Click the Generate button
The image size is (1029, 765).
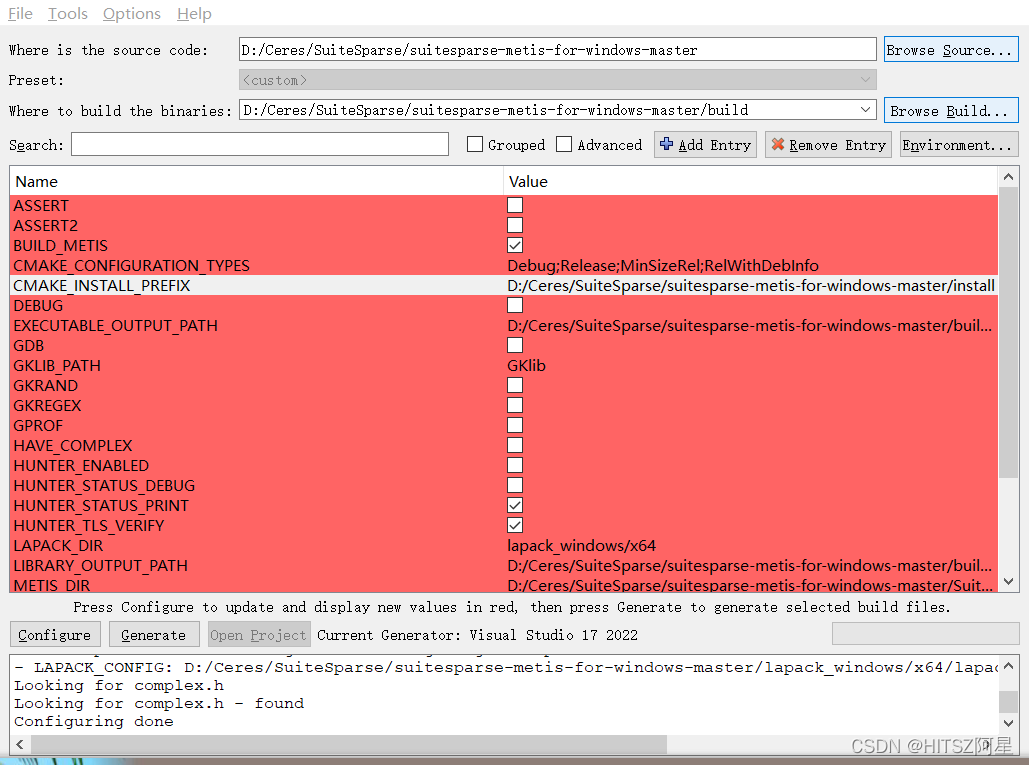pos(154,634)
